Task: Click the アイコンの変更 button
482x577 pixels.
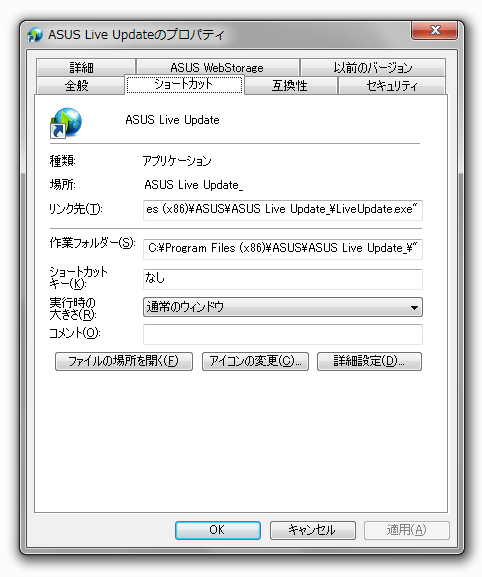Action: point(255,361)
